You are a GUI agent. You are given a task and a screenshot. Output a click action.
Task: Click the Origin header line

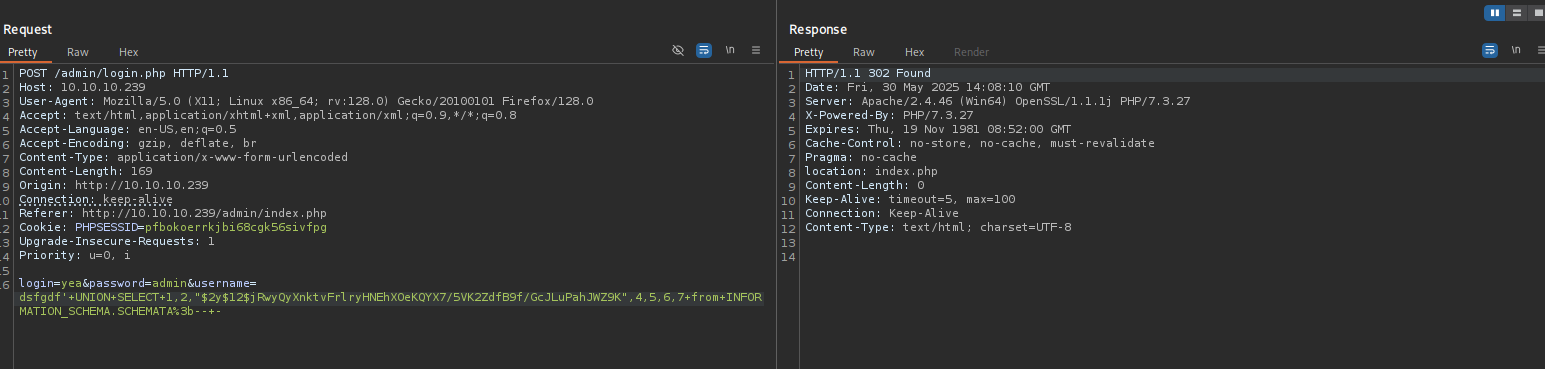pyautogui.click(x=114, y=186)
